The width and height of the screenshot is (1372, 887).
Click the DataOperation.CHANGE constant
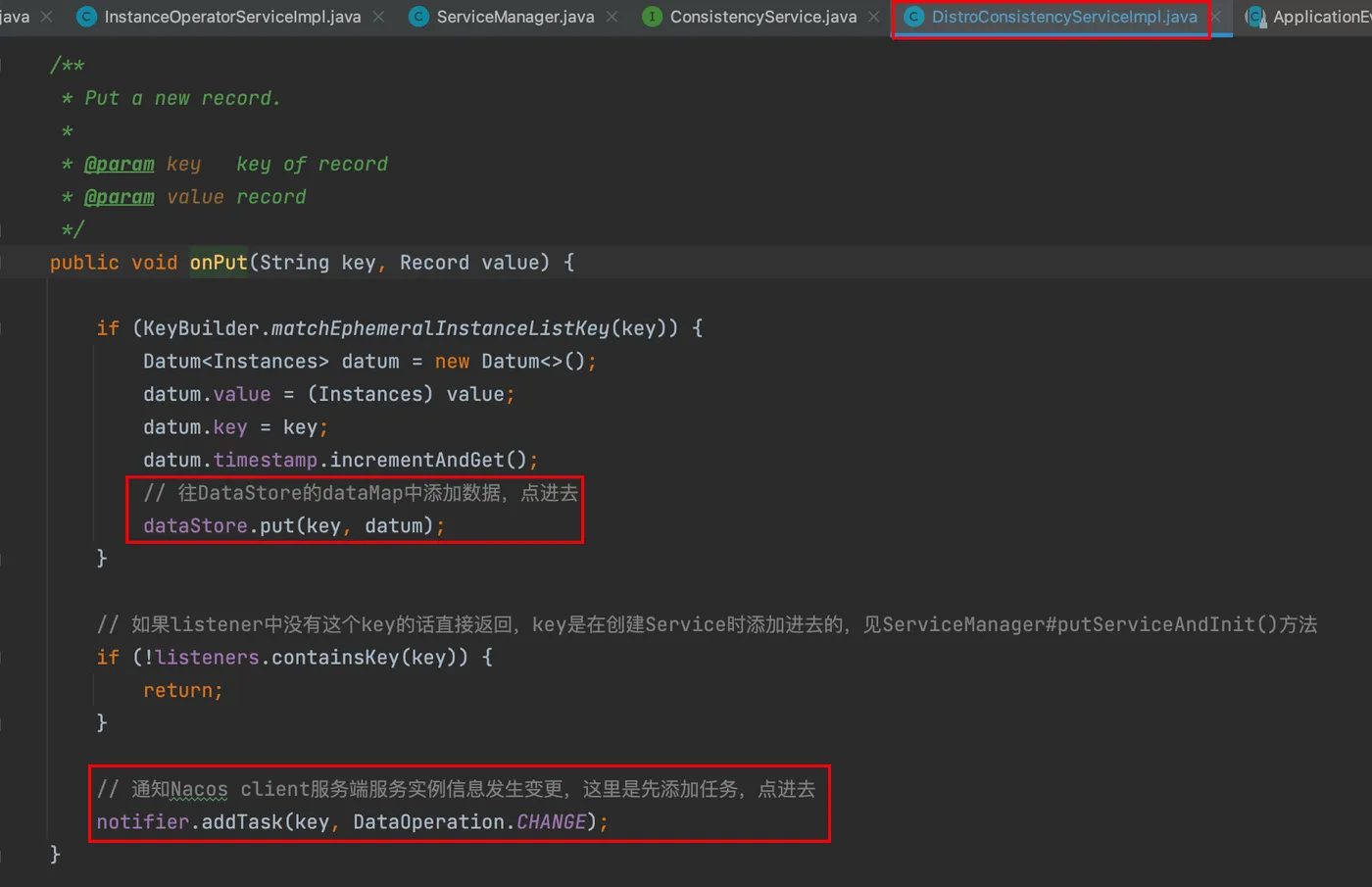tap(469, 822)
